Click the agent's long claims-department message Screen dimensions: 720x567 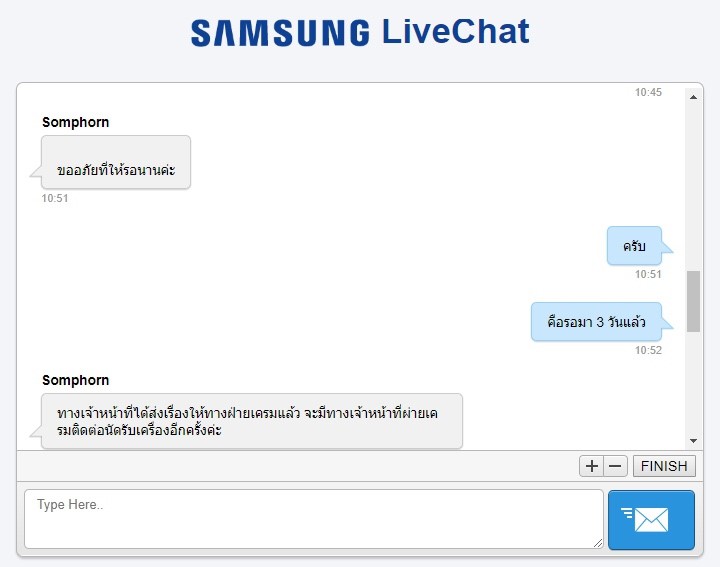click(x=252, y=421)
